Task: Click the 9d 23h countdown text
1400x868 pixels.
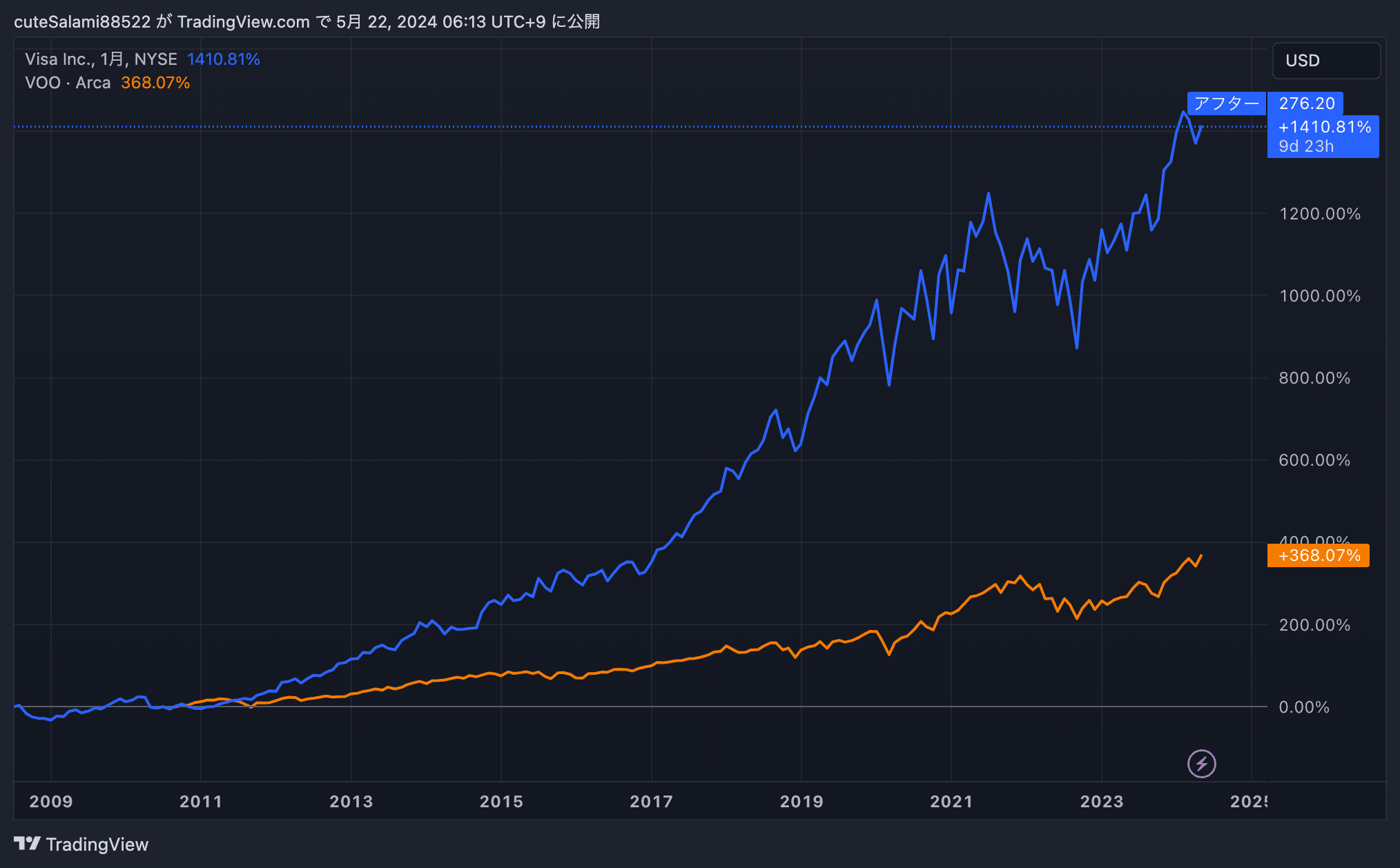Action: pos(1306,146)
